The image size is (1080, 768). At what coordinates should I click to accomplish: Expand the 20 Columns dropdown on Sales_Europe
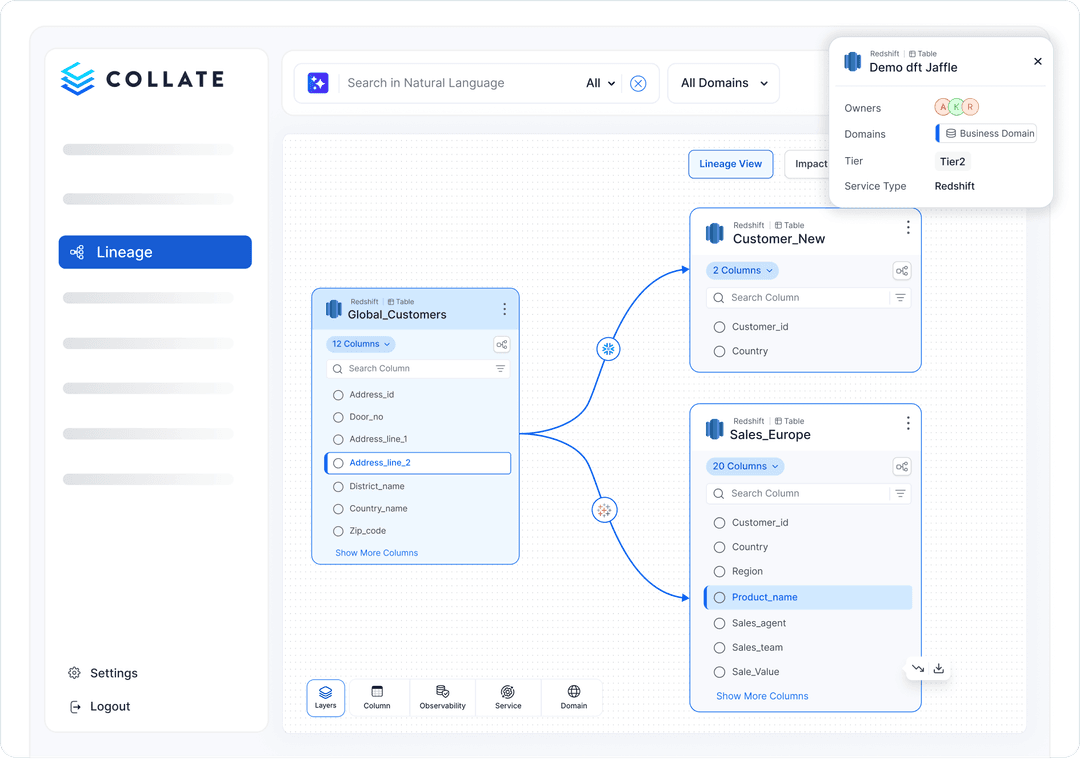pos(745,466)
